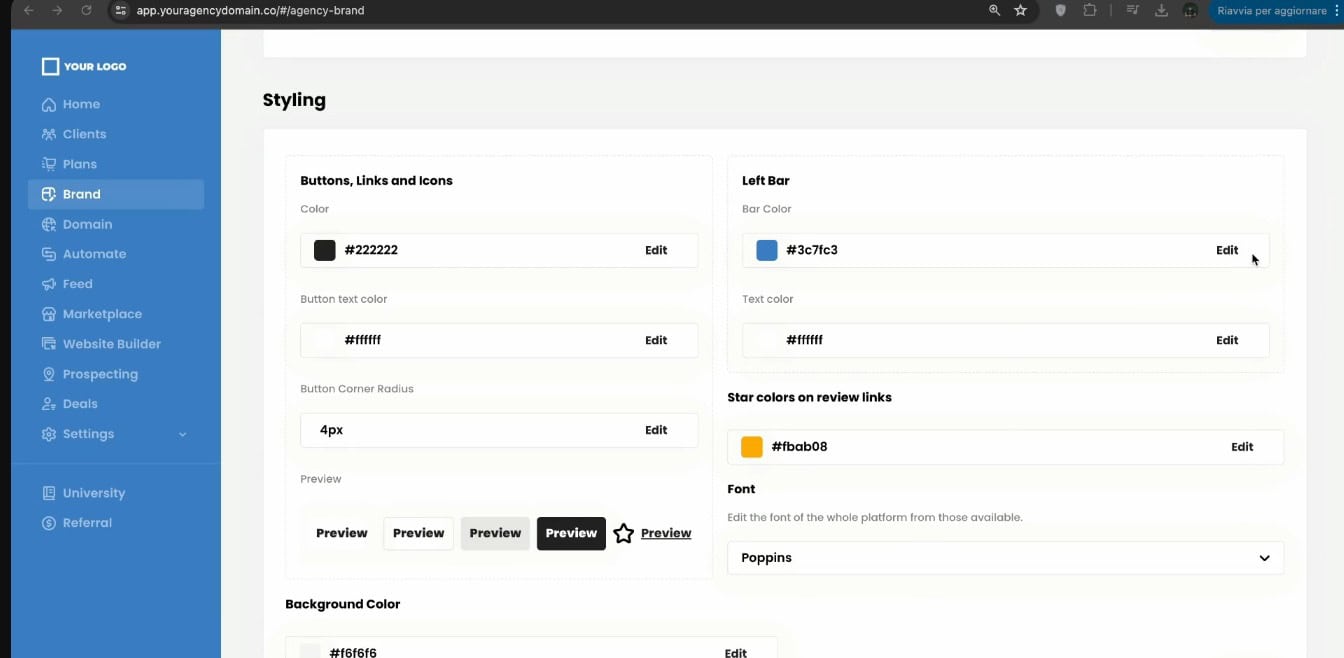Click the star icon in the Preview row
Screen dimensions: 1344x658
tap(623, 533)
